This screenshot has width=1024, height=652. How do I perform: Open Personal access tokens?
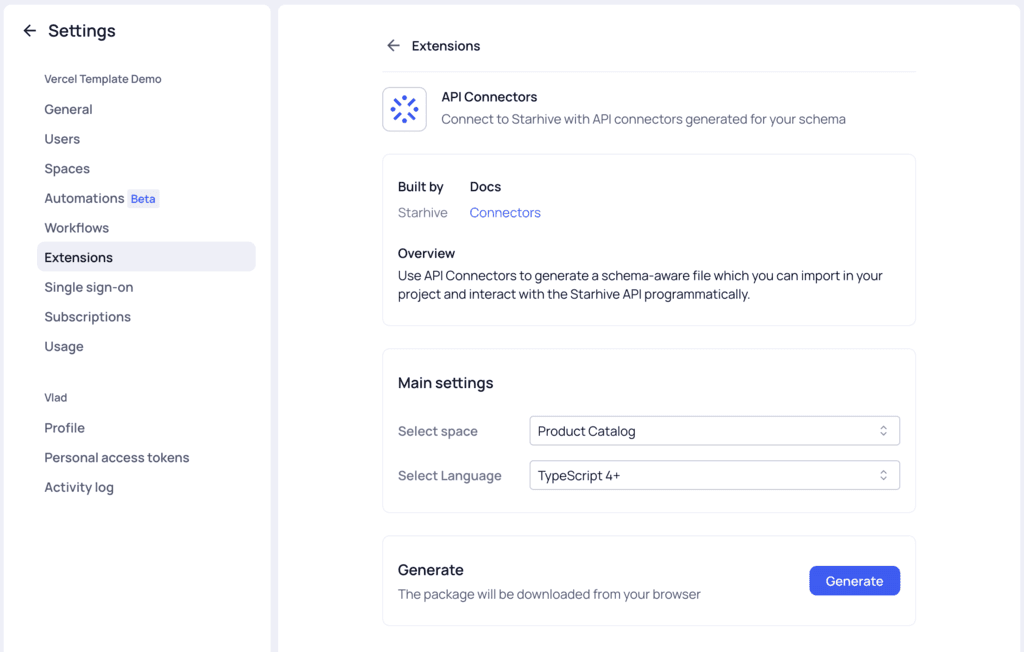coord(117,457)
